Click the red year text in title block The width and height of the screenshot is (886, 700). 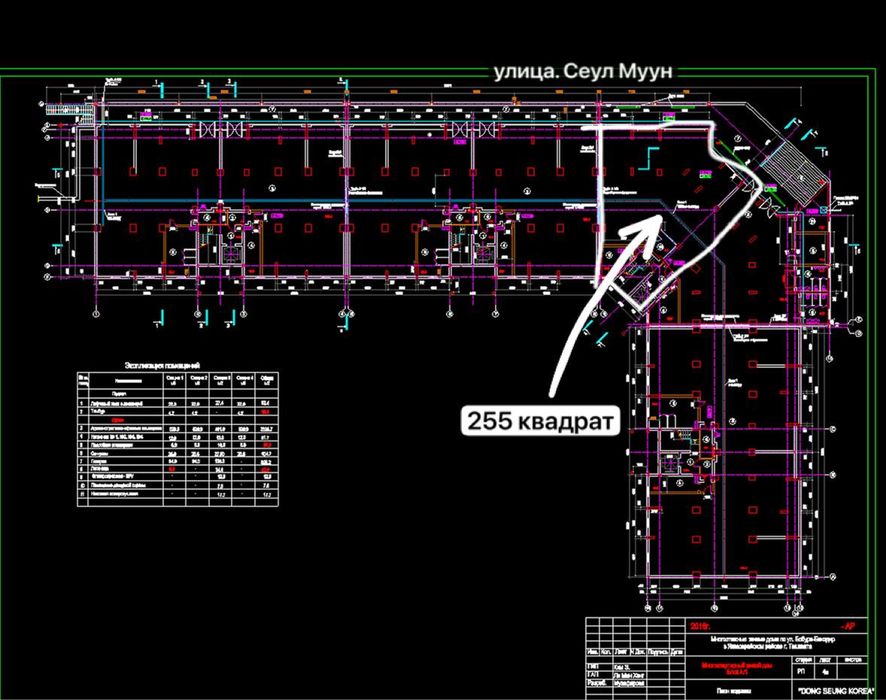pos(702,626)
